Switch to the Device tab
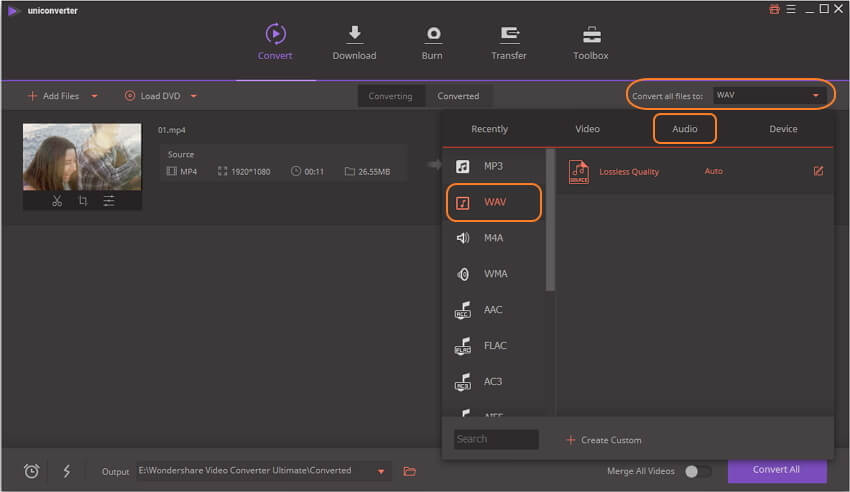 click(783, 129)
